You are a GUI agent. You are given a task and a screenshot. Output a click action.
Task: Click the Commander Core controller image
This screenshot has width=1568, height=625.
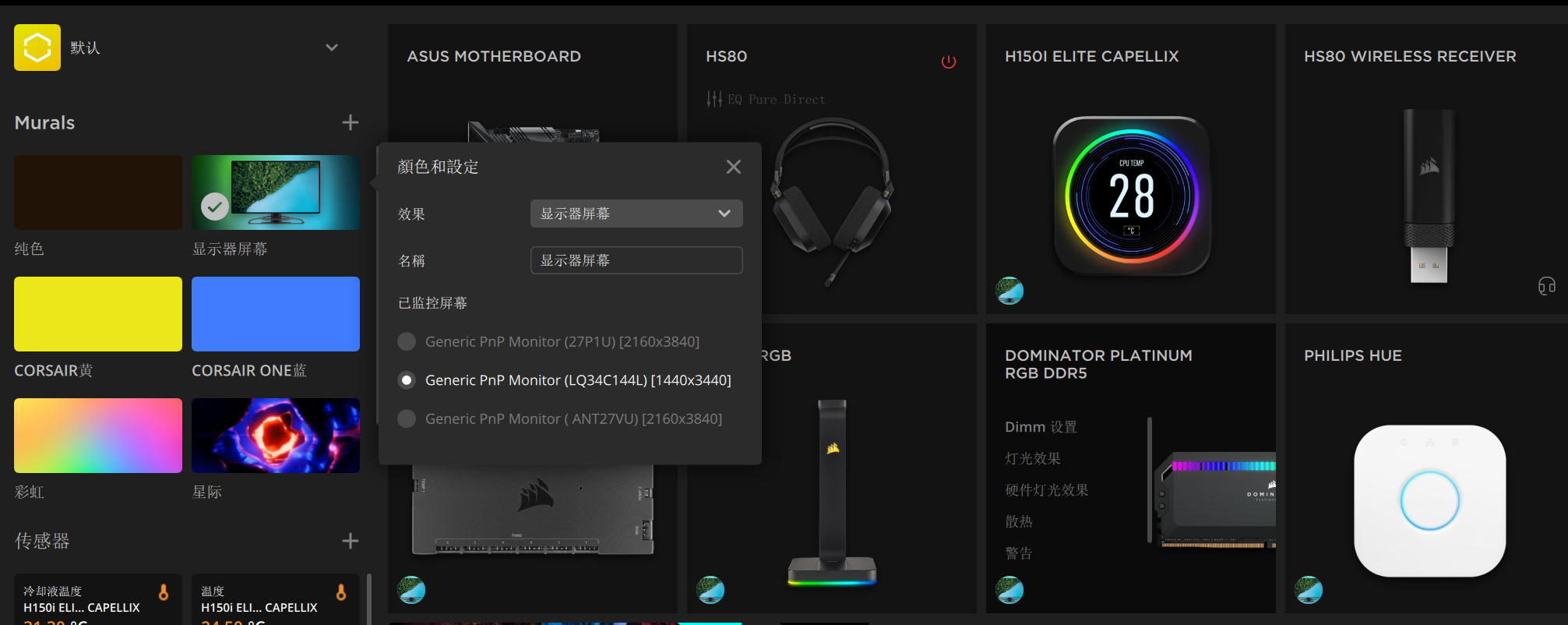pyautogui.click(x=533, y=510)
